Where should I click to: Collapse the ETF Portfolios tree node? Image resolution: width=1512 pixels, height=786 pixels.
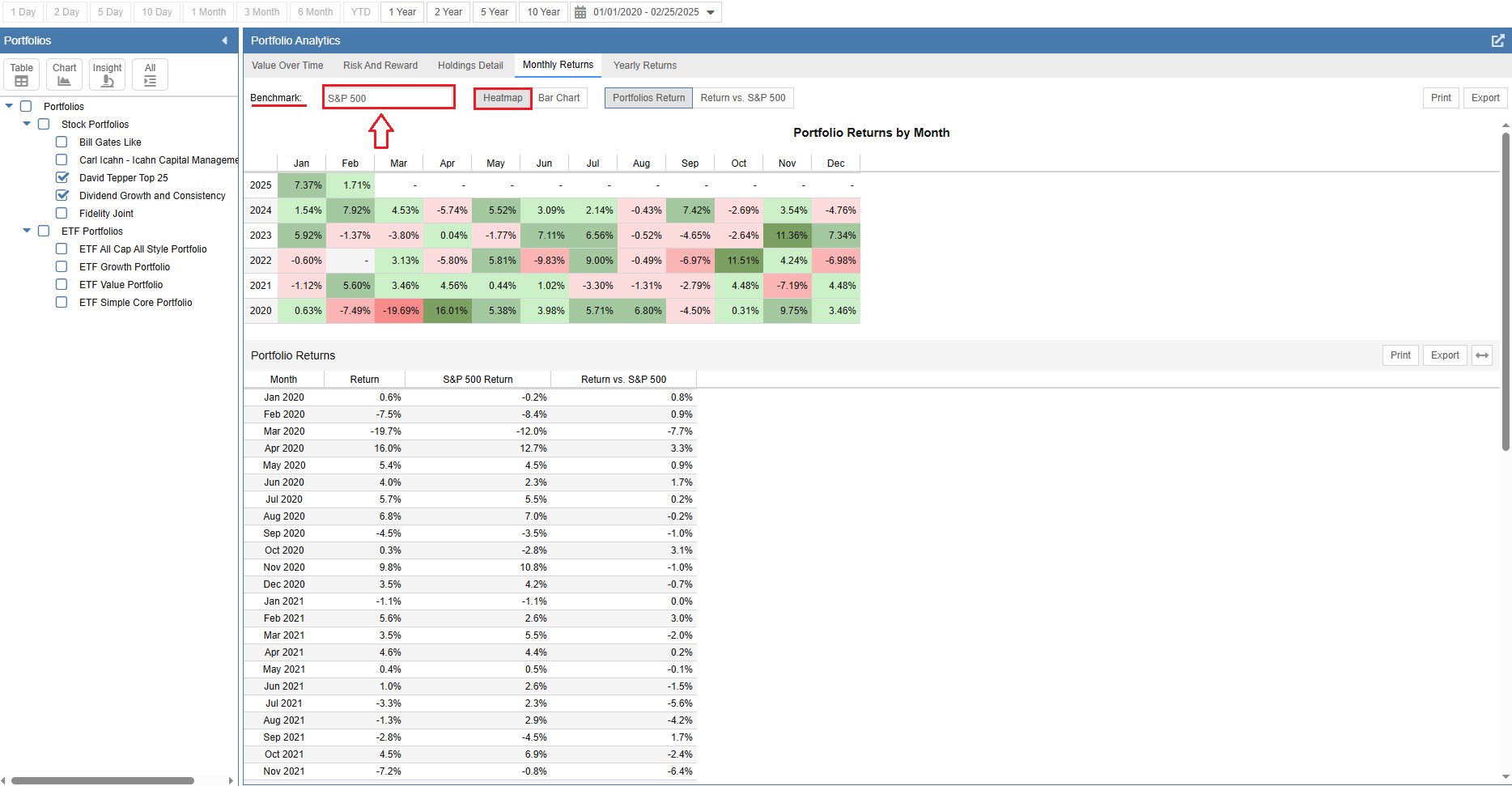pyautogui.click(x=27, y=231)
